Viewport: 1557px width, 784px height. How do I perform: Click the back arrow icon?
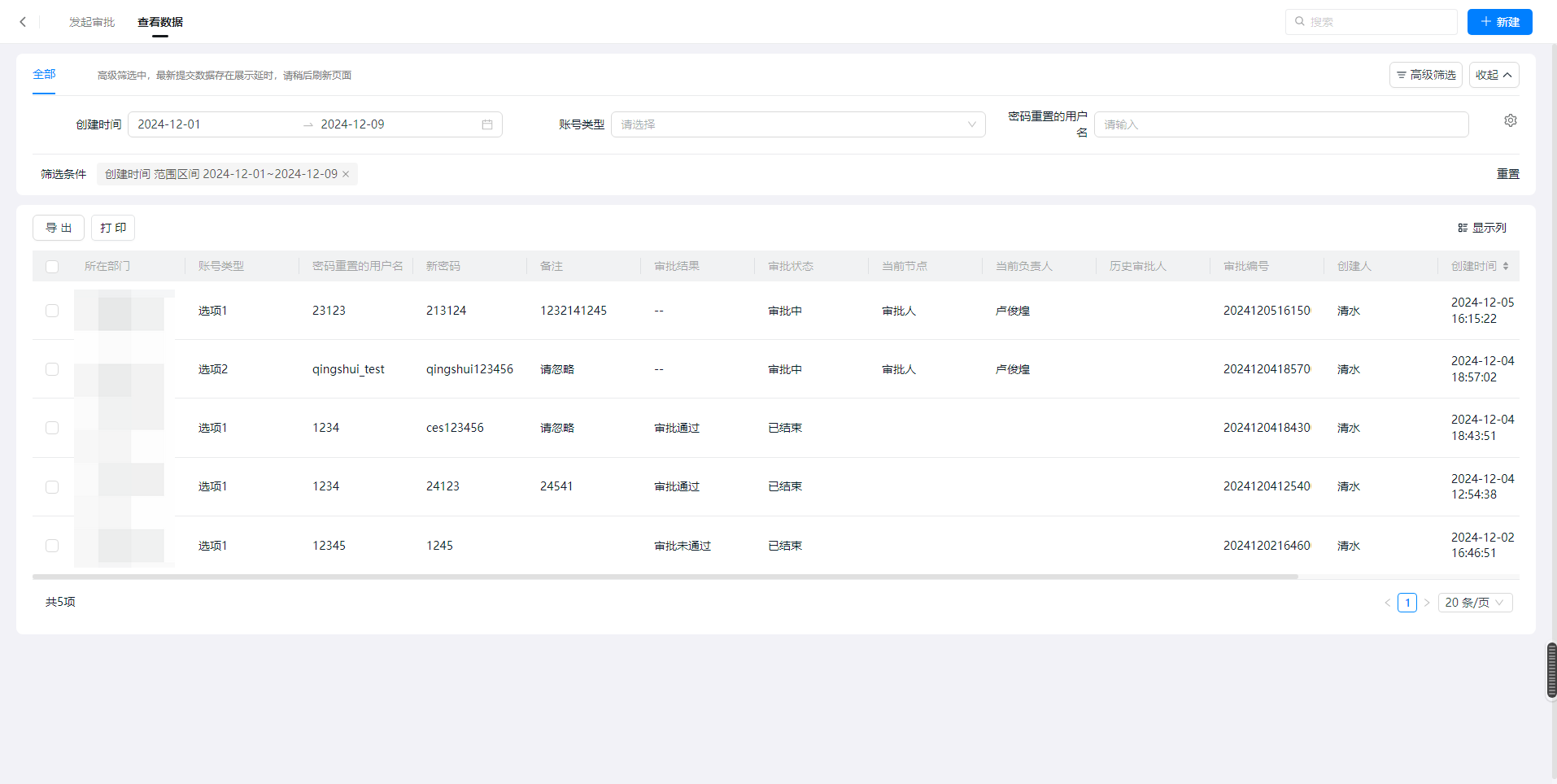coord(23,22)
